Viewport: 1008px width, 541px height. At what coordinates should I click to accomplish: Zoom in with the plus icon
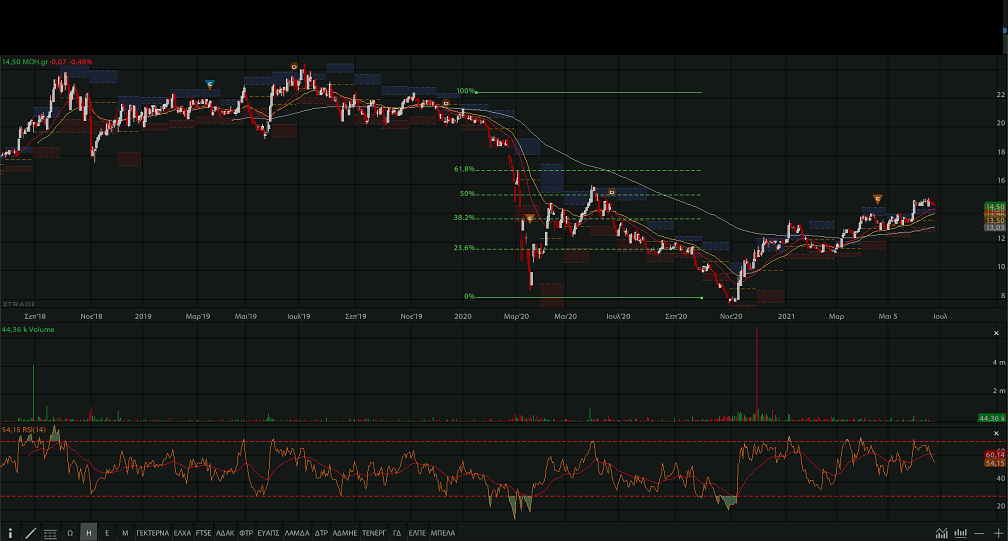tap(997, 533)
